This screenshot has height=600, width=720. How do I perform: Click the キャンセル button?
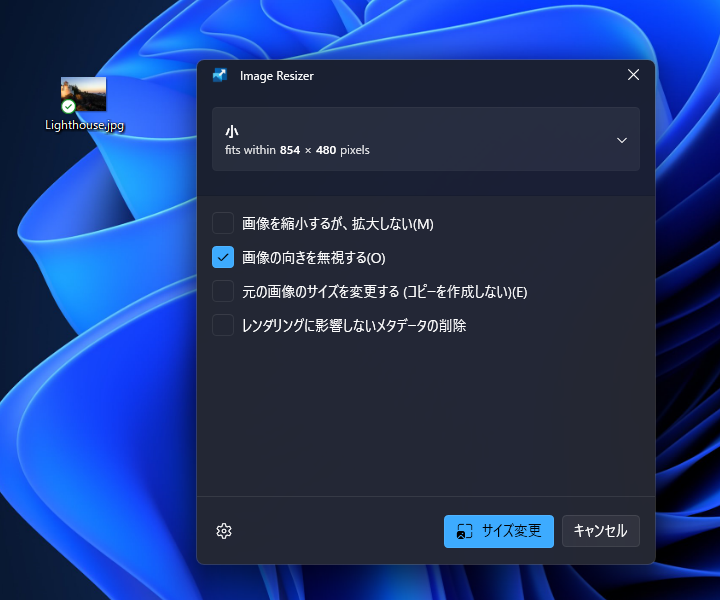click(x=601, y=531)
